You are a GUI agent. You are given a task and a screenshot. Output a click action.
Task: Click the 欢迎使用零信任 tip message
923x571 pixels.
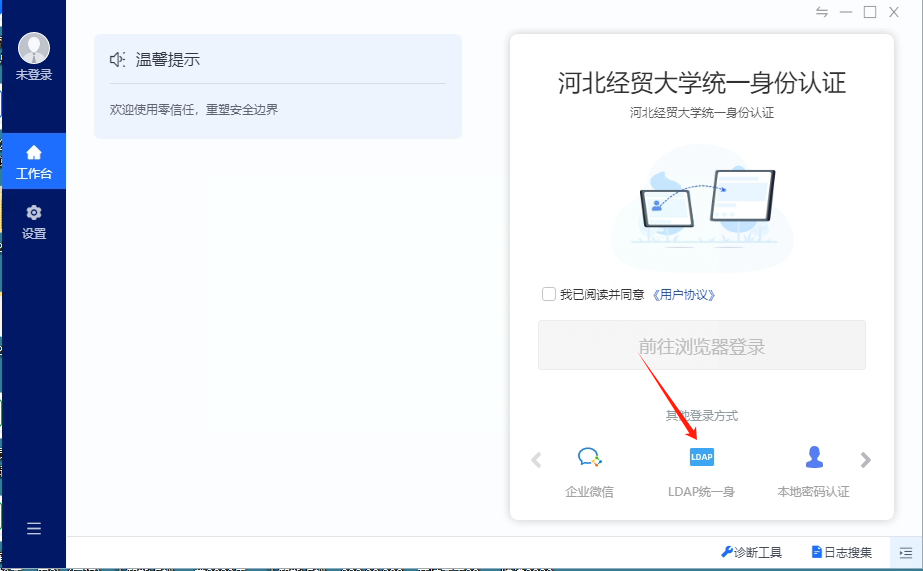[194, 109]
